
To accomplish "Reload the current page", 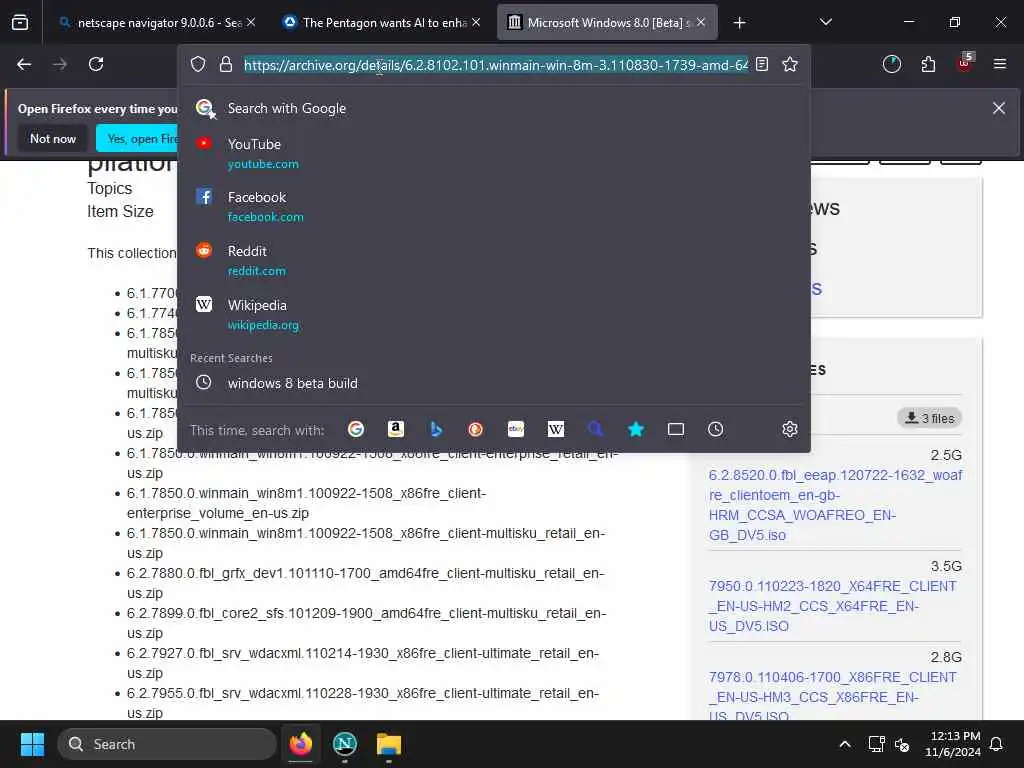I will [96, 64].
